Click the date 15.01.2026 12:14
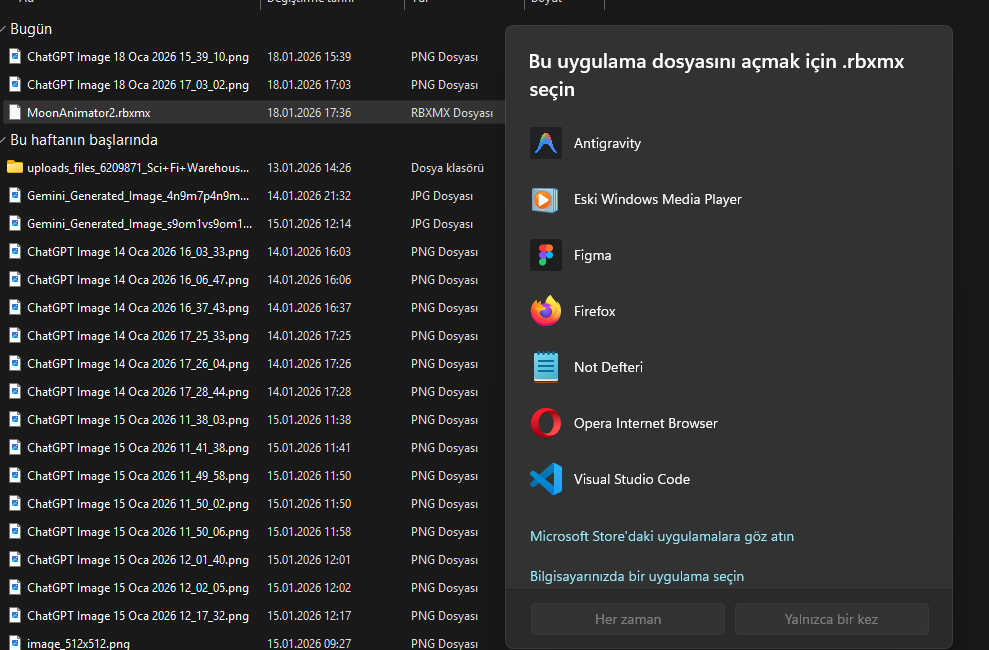The image size is (989, 650). [x=309, y=224]
